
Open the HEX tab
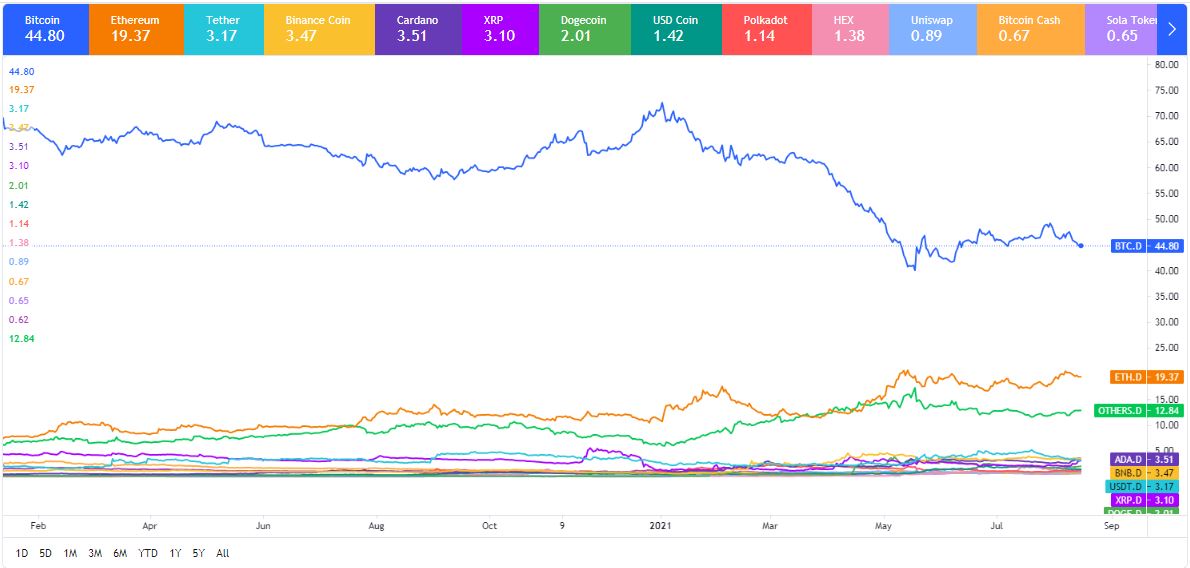849,28
